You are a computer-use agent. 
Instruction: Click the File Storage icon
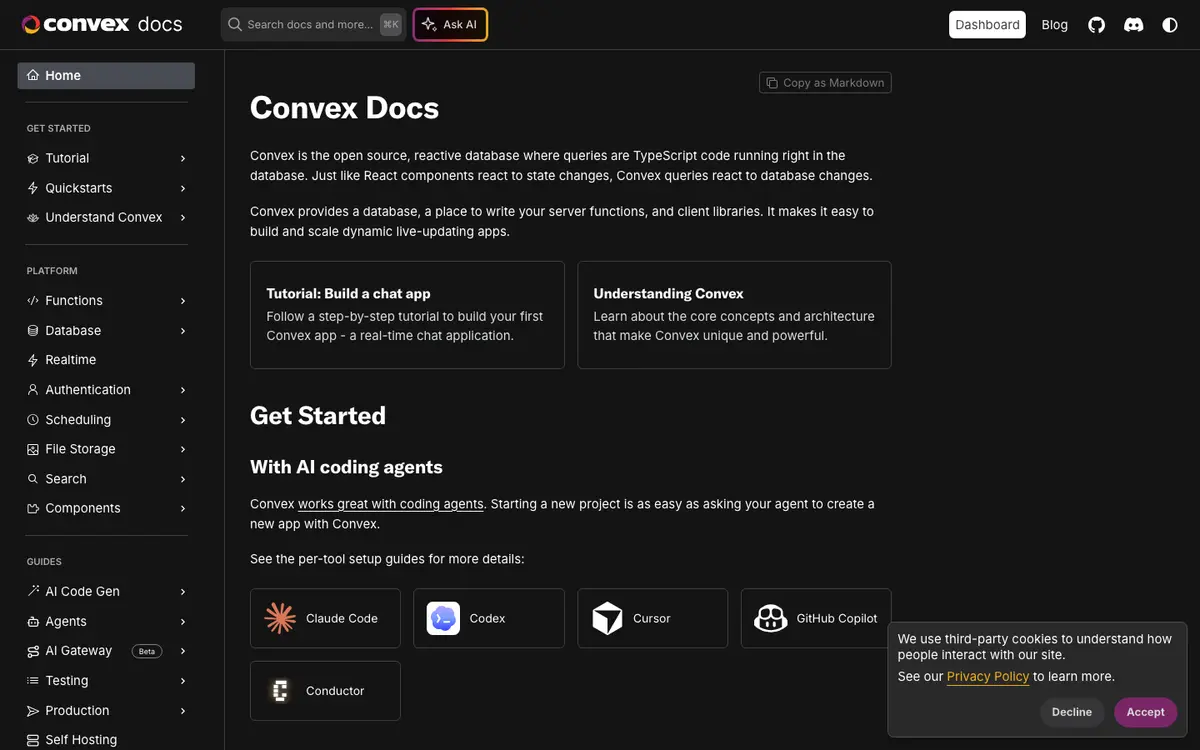coord(33,449)
